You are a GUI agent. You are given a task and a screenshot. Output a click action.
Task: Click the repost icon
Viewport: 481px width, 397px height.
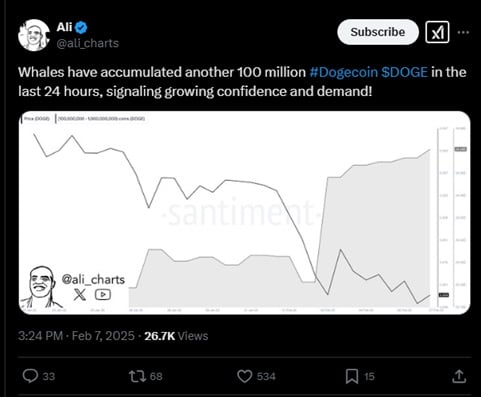pos(137,376)
